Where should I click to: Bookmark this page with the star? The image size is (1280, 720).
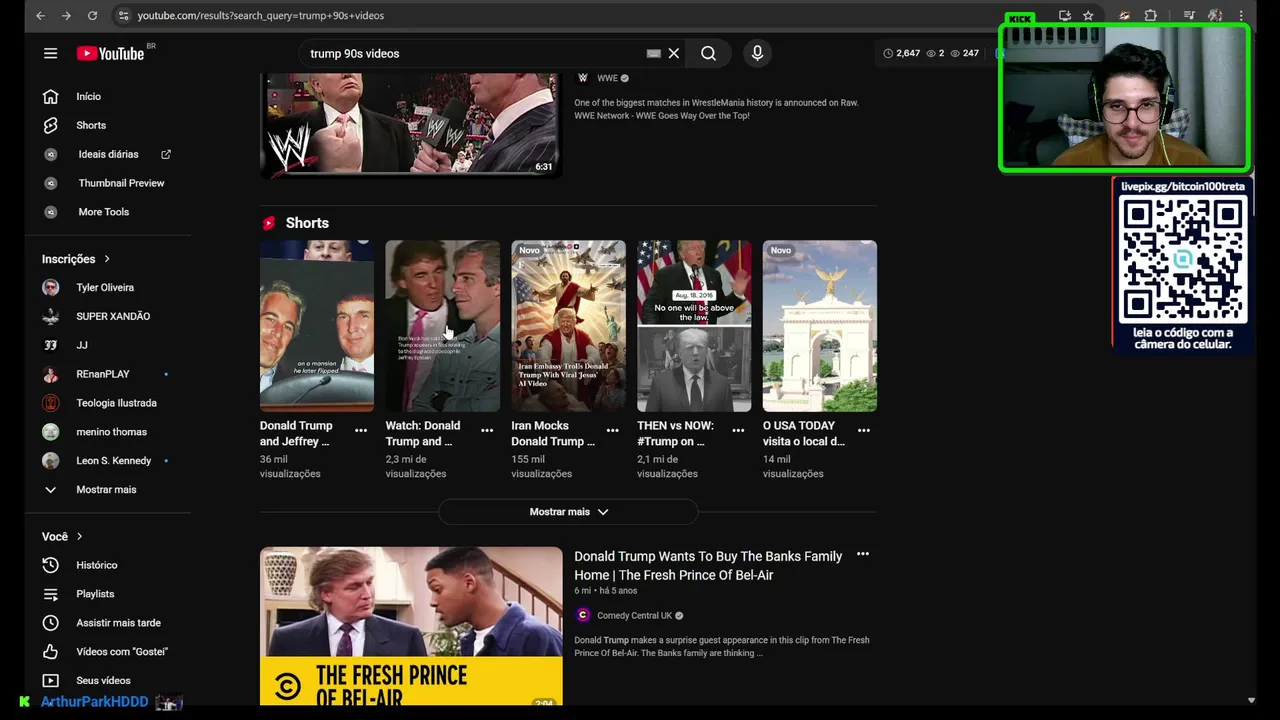tap(1088, 15)
